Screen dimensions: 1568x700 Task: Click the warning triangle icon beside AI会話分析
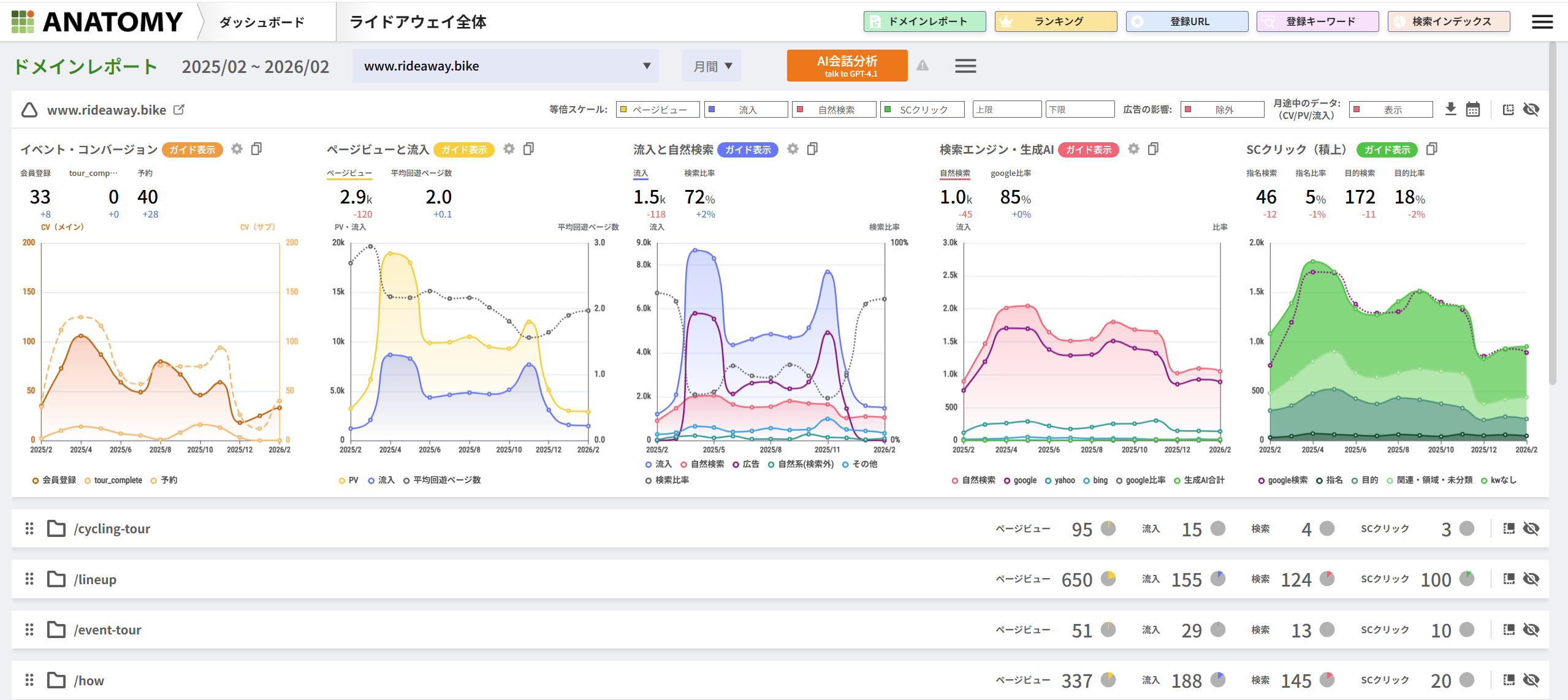click(x=923, y=66)
